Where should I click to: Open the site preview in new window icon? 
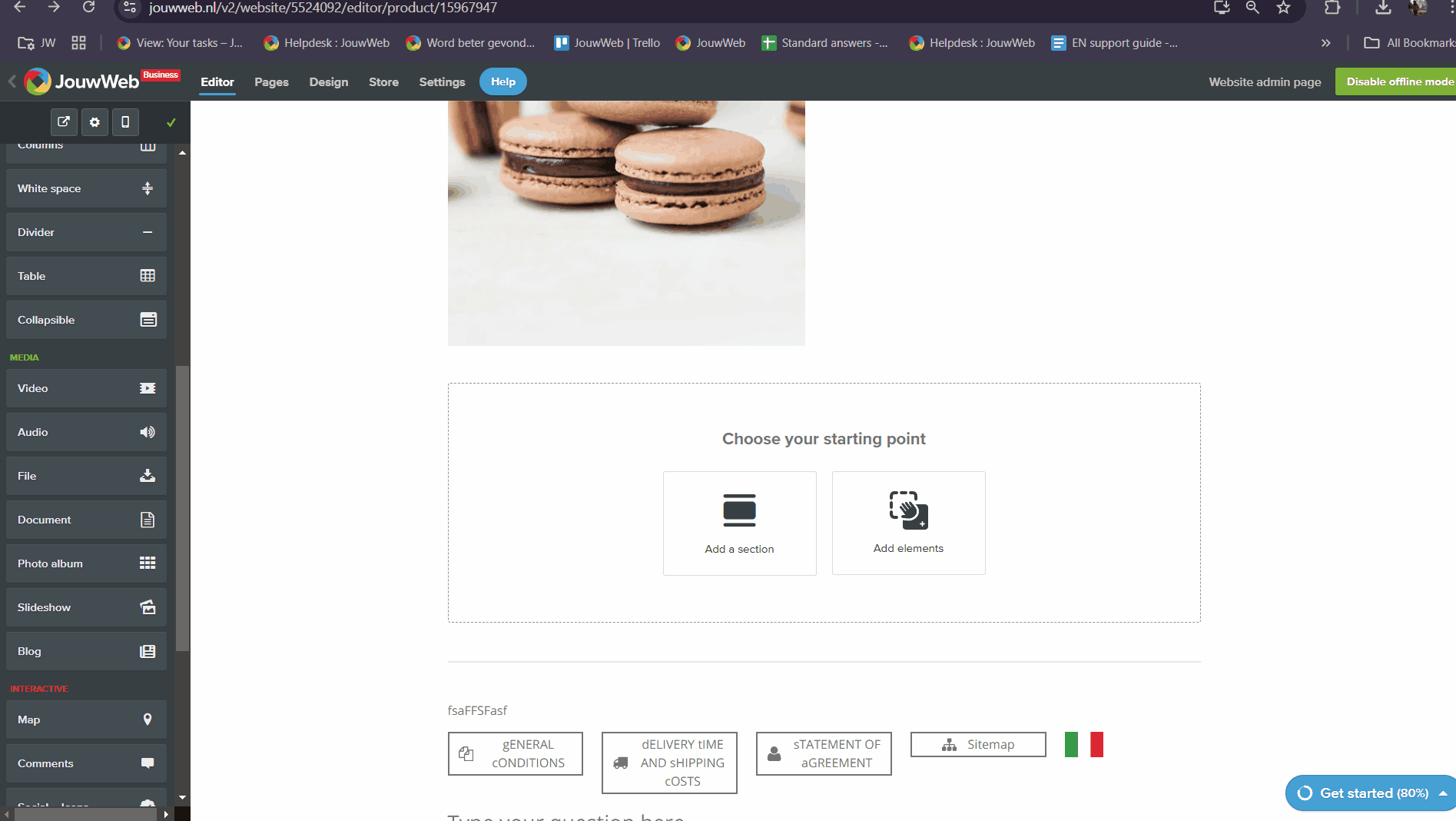point(64,122)
